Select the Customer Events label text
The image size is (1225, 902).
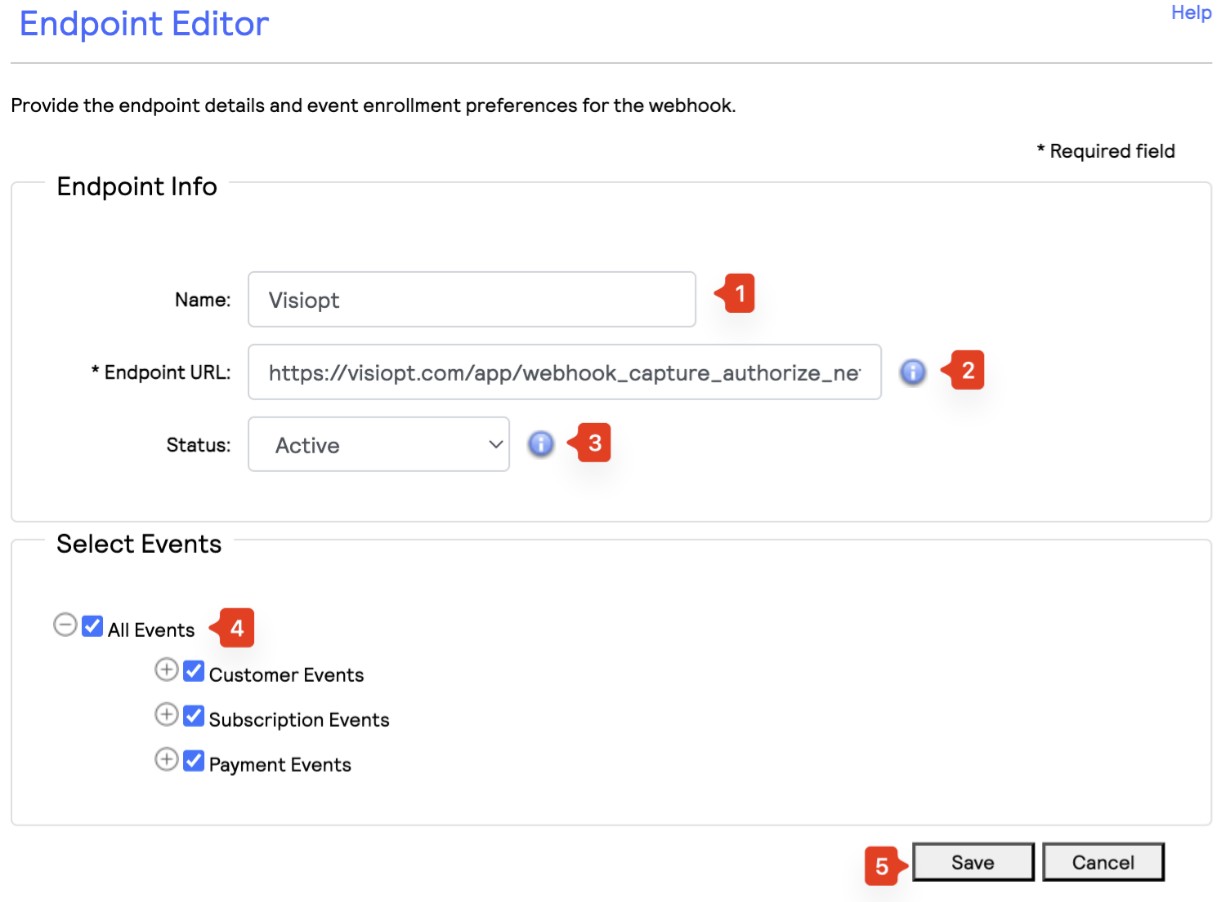(287, 675)
